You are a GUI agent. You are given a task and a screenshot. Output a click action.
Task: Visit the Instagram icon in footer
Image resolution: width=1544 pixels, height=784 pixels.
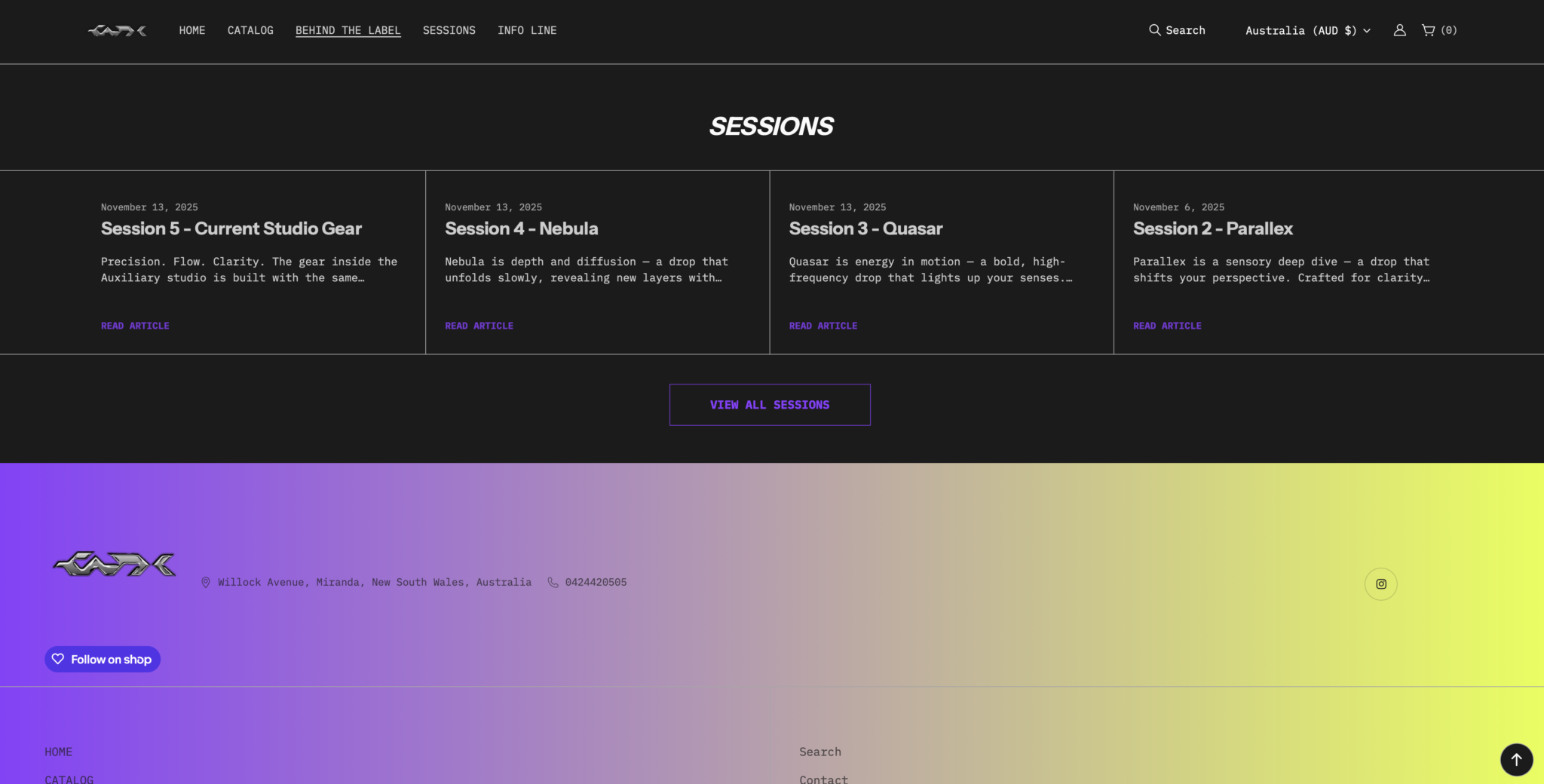point(1380,584)
